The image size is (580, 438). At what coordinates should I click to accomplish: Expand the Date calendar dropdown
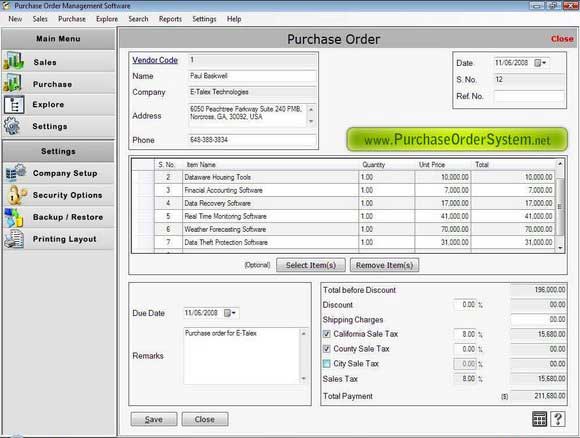[540, 63]
